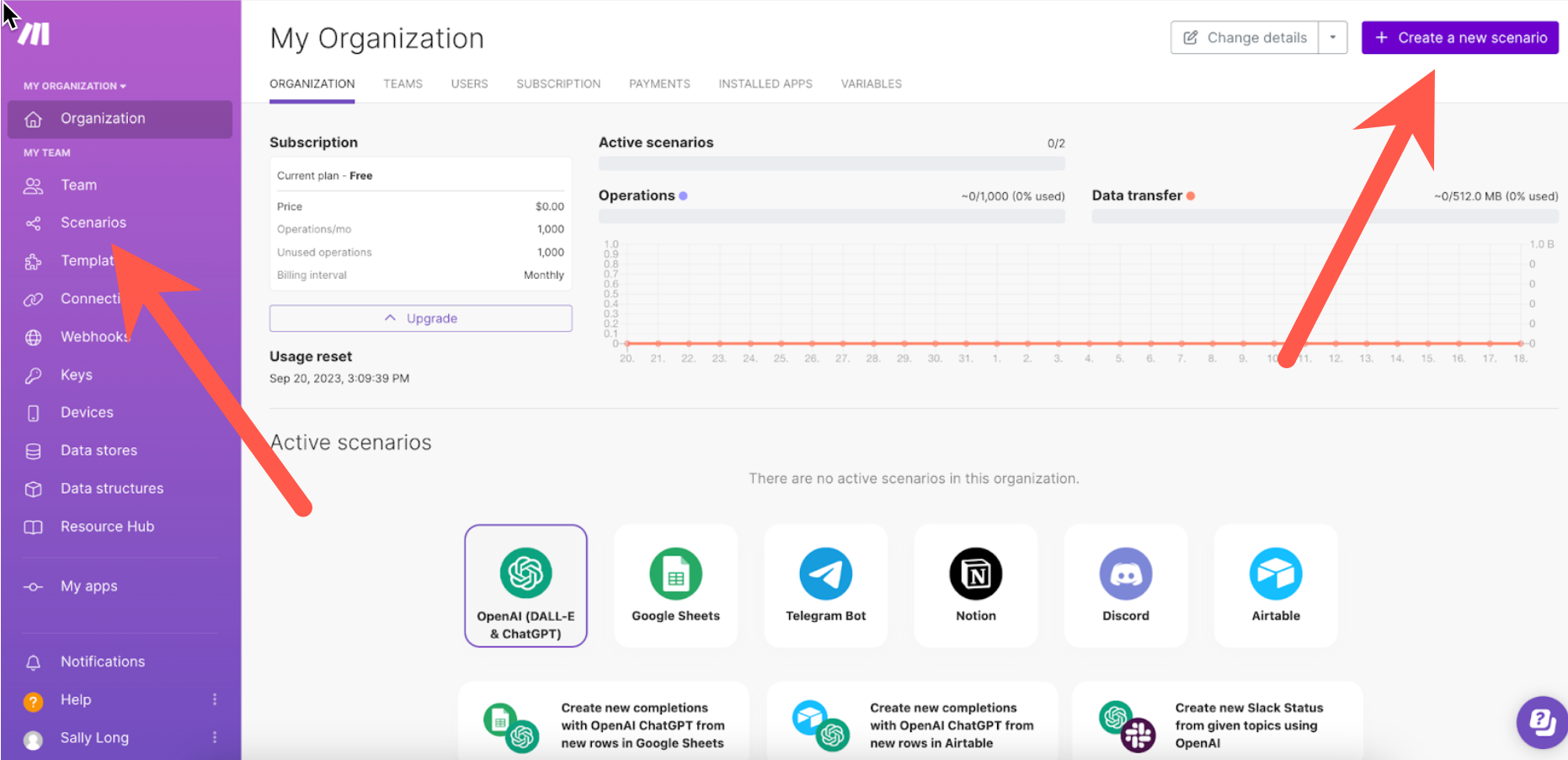Viewport: 1568px width, 760px height.
Task: Click Create a new scenario button
Action: point(1459,38)
